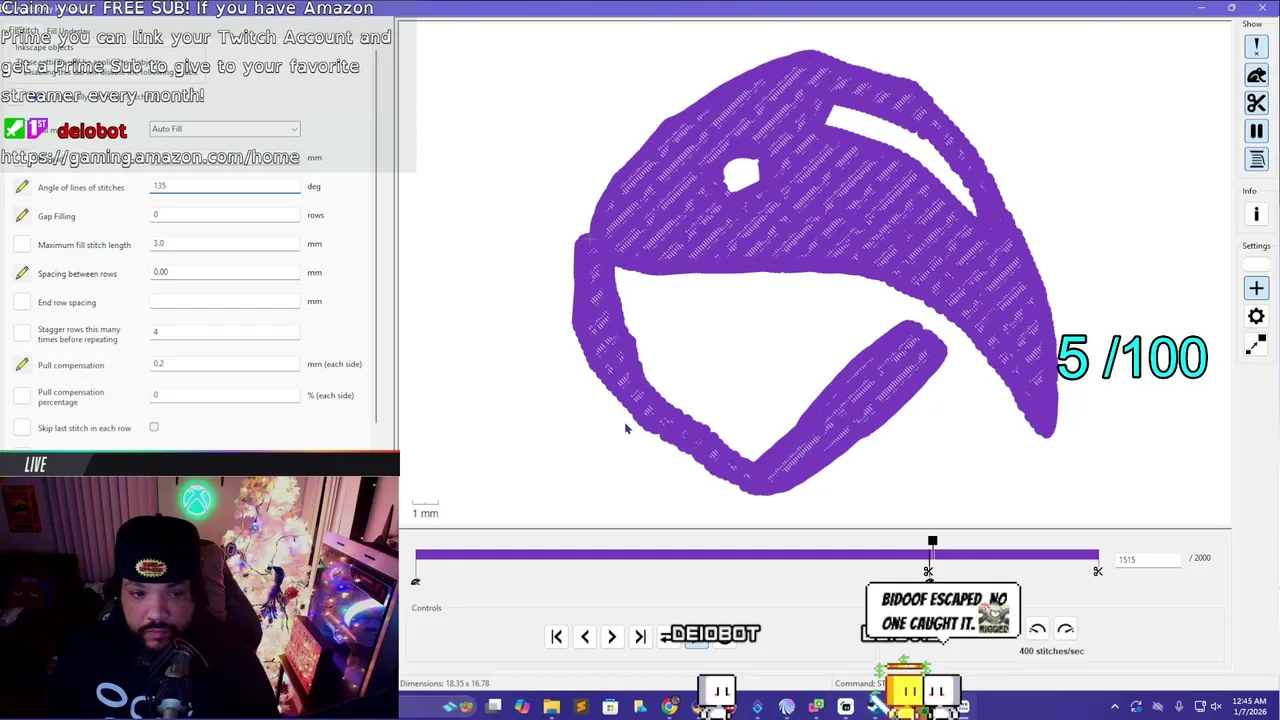
Task: Click the 'Gap Filling' label
Action: point(56,216)
